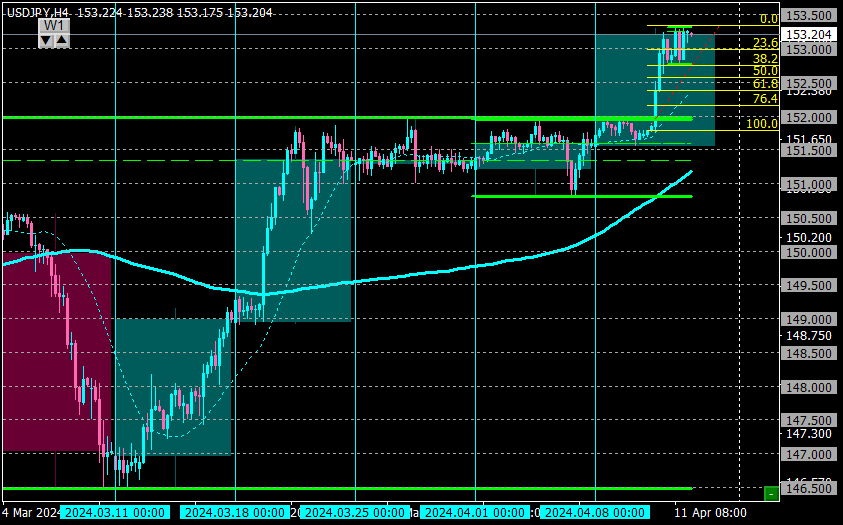Click the 11 Apr 08:00 time label
This screenshot has width=843, height=525.
tap(710, 513)
